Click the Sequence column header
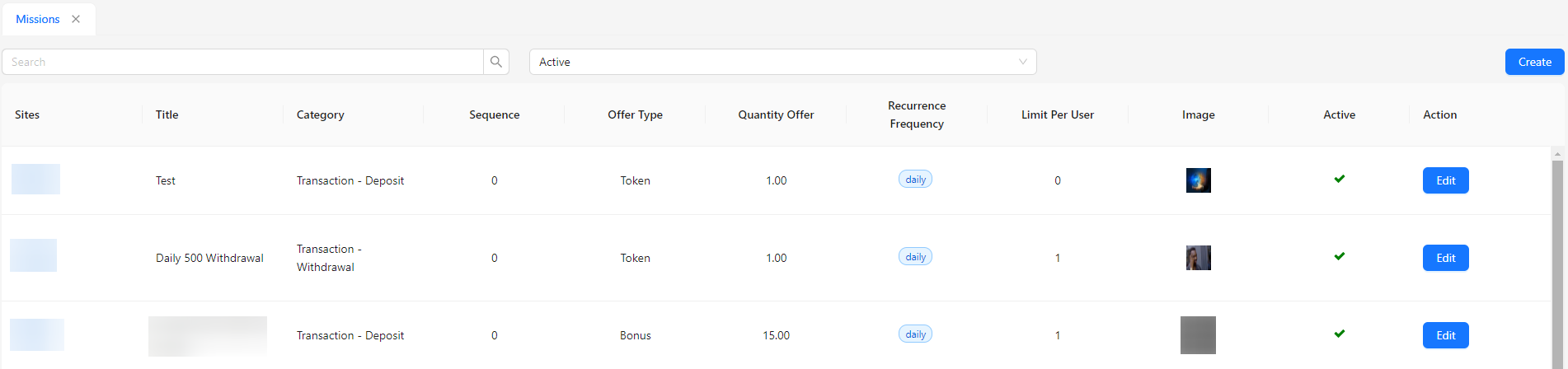Screen dimensions: 1568x369 coord(494,114)
